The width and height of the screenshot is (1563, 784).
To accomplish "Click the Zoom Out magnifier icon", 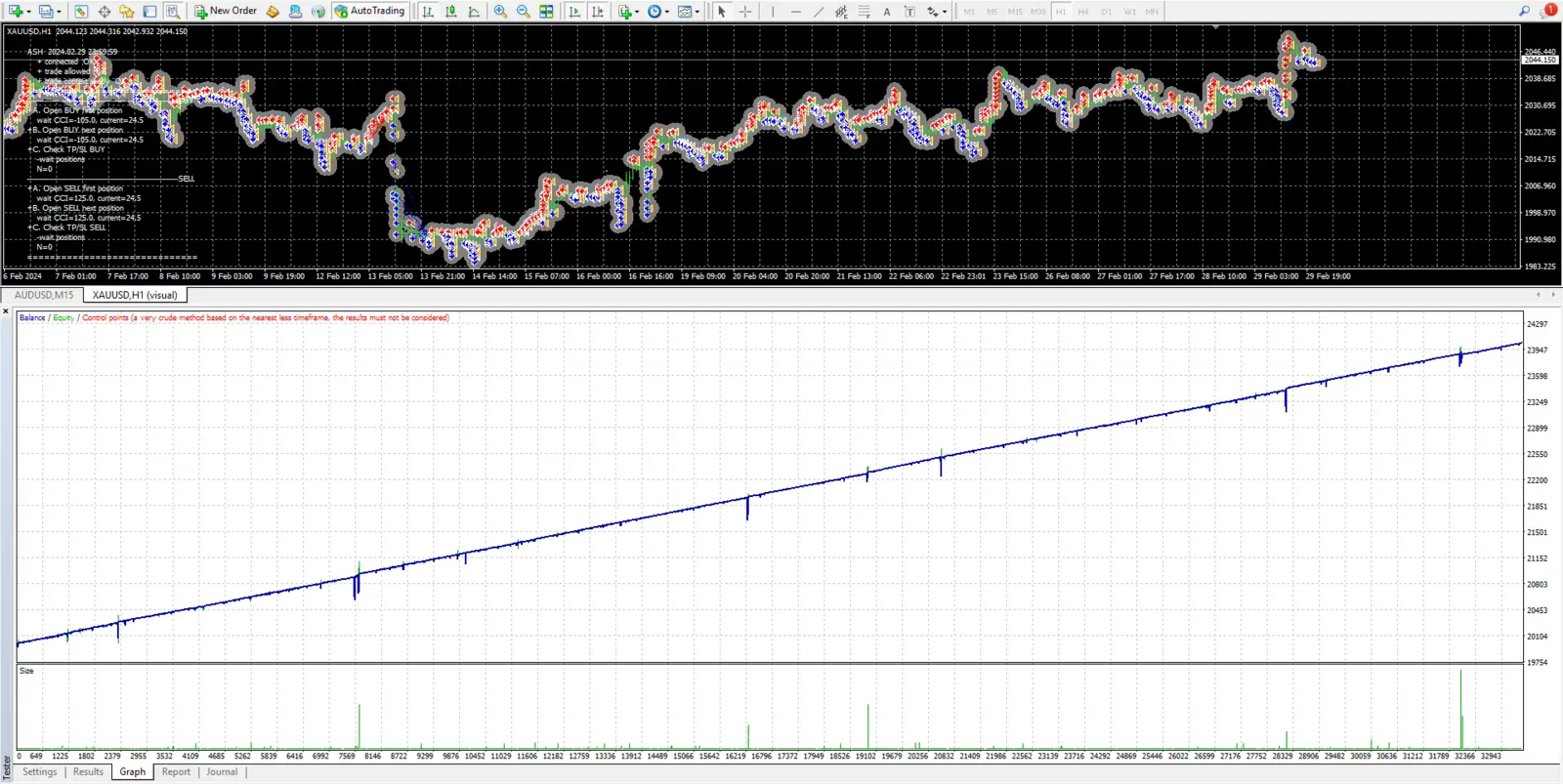I will click(524, 12).
